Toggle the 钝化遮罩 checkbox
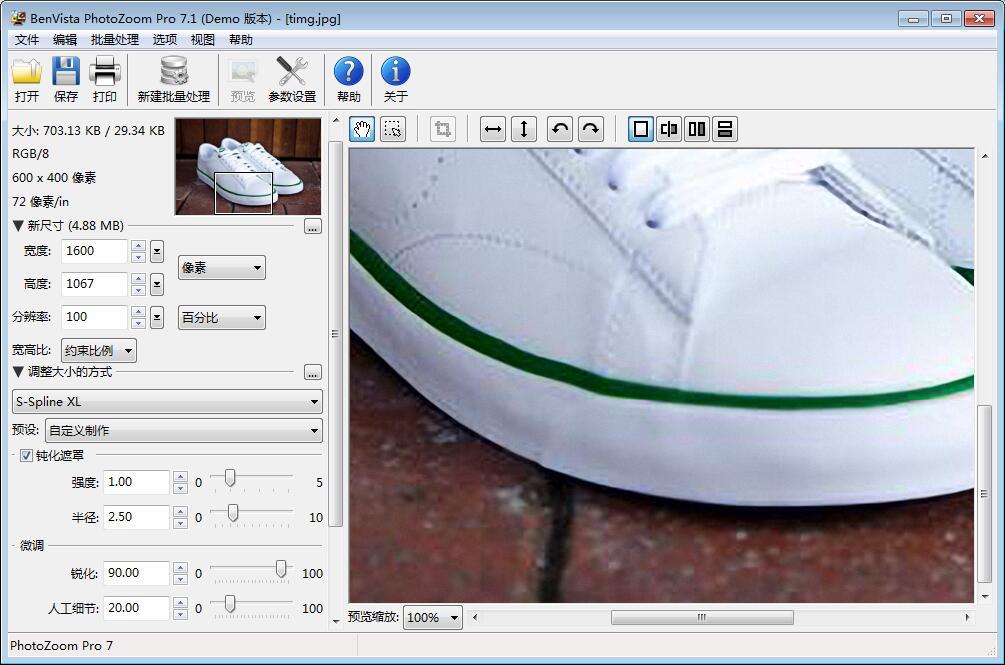The image size is (1005, 665). click(26, 456)
